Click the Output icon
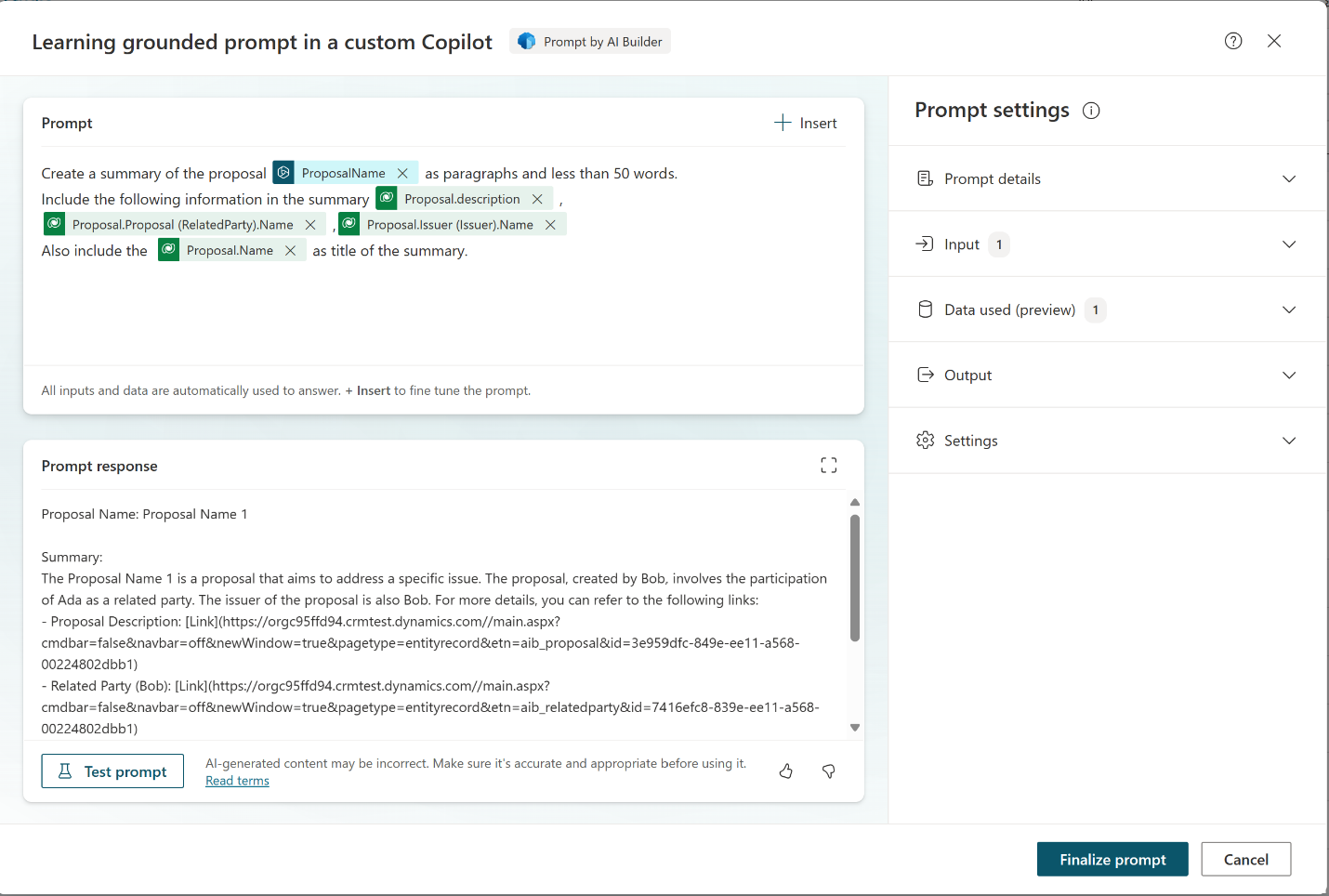The height and width of the screenshot is (896, 1329). tap(925, 375)
